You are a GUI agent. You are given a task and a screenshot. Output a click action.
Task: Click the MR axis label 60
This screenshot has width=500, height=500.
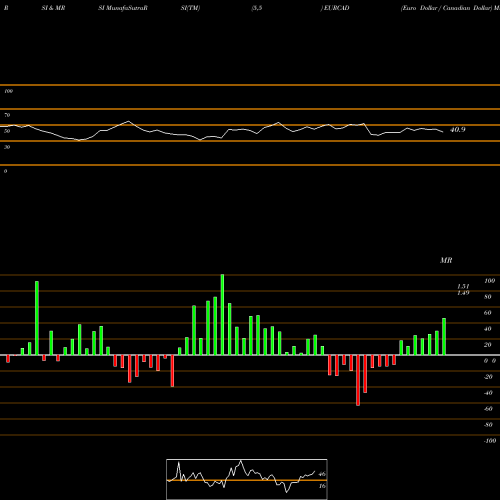(487, 313)
